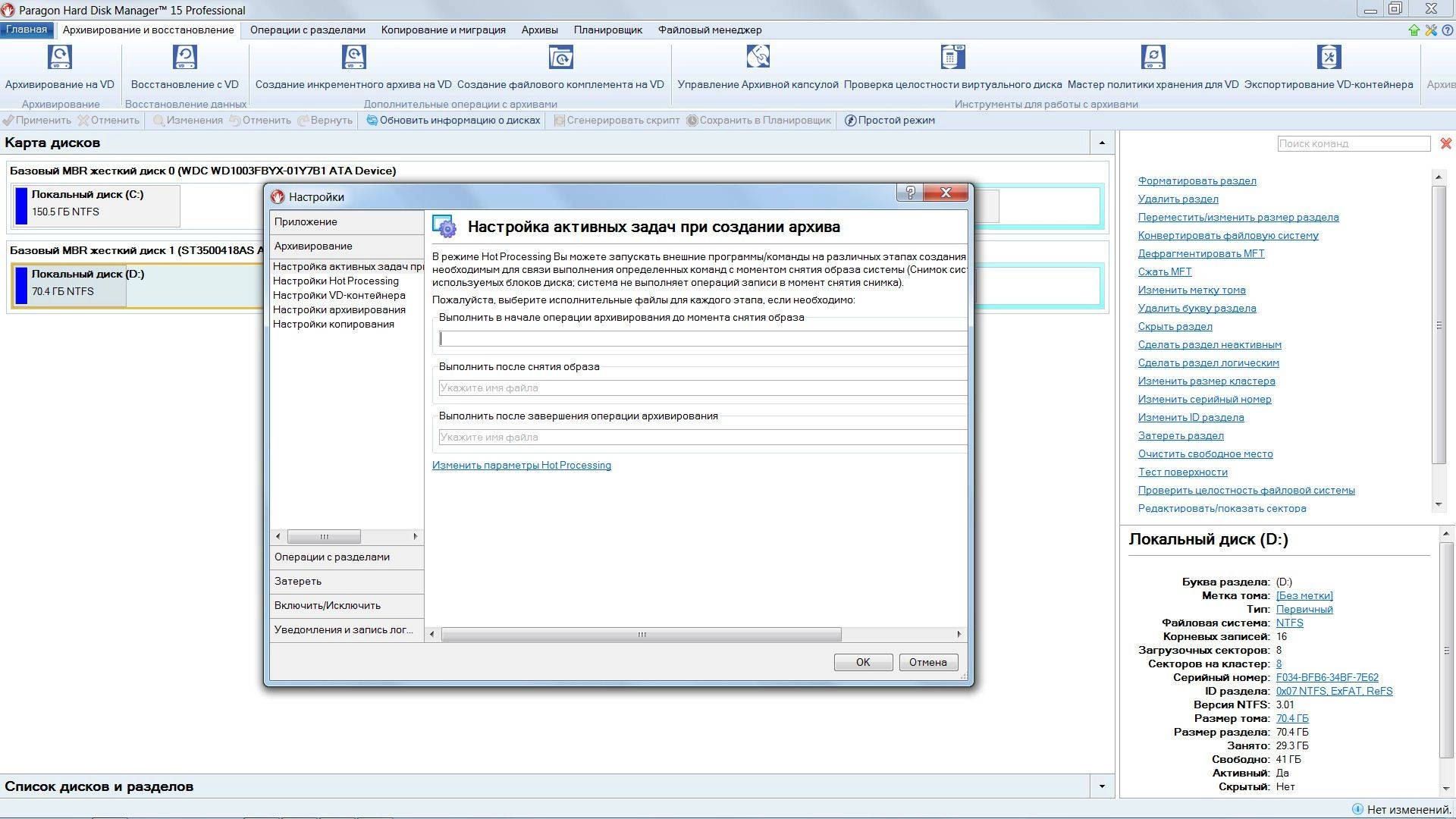The height and width of the screenshot is (819, 1456).
Task: Click the Изменения toolbar item
Action: [x=188, y=120]
